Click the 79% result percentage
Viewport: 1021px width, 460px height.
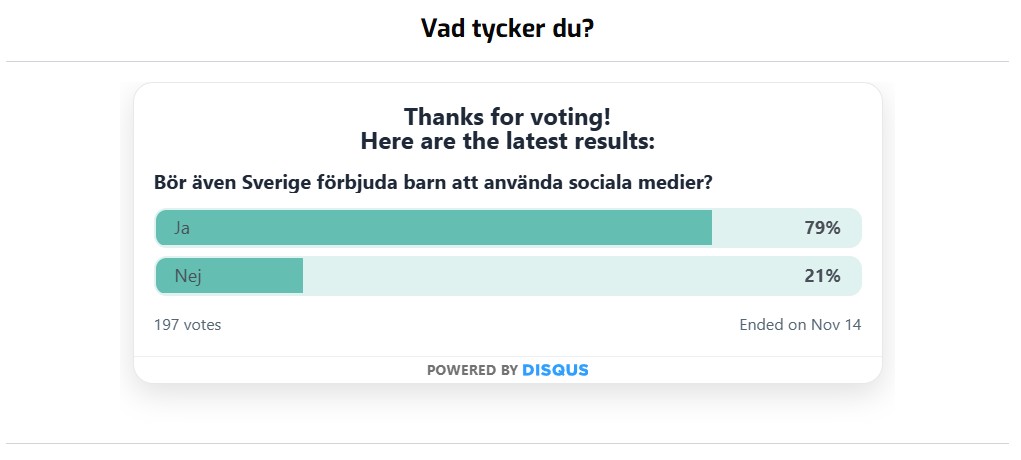[822, 228]
